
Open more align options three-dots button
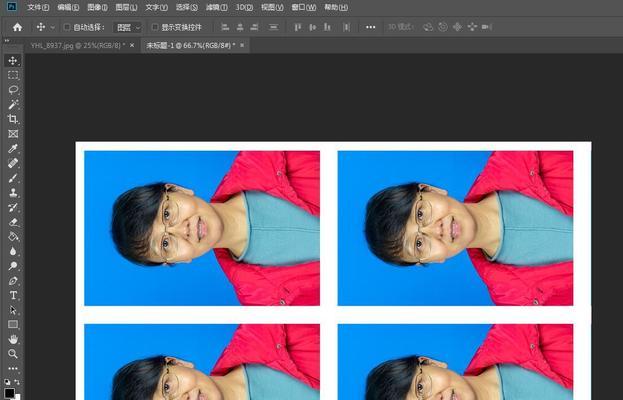tap(370, 27)
